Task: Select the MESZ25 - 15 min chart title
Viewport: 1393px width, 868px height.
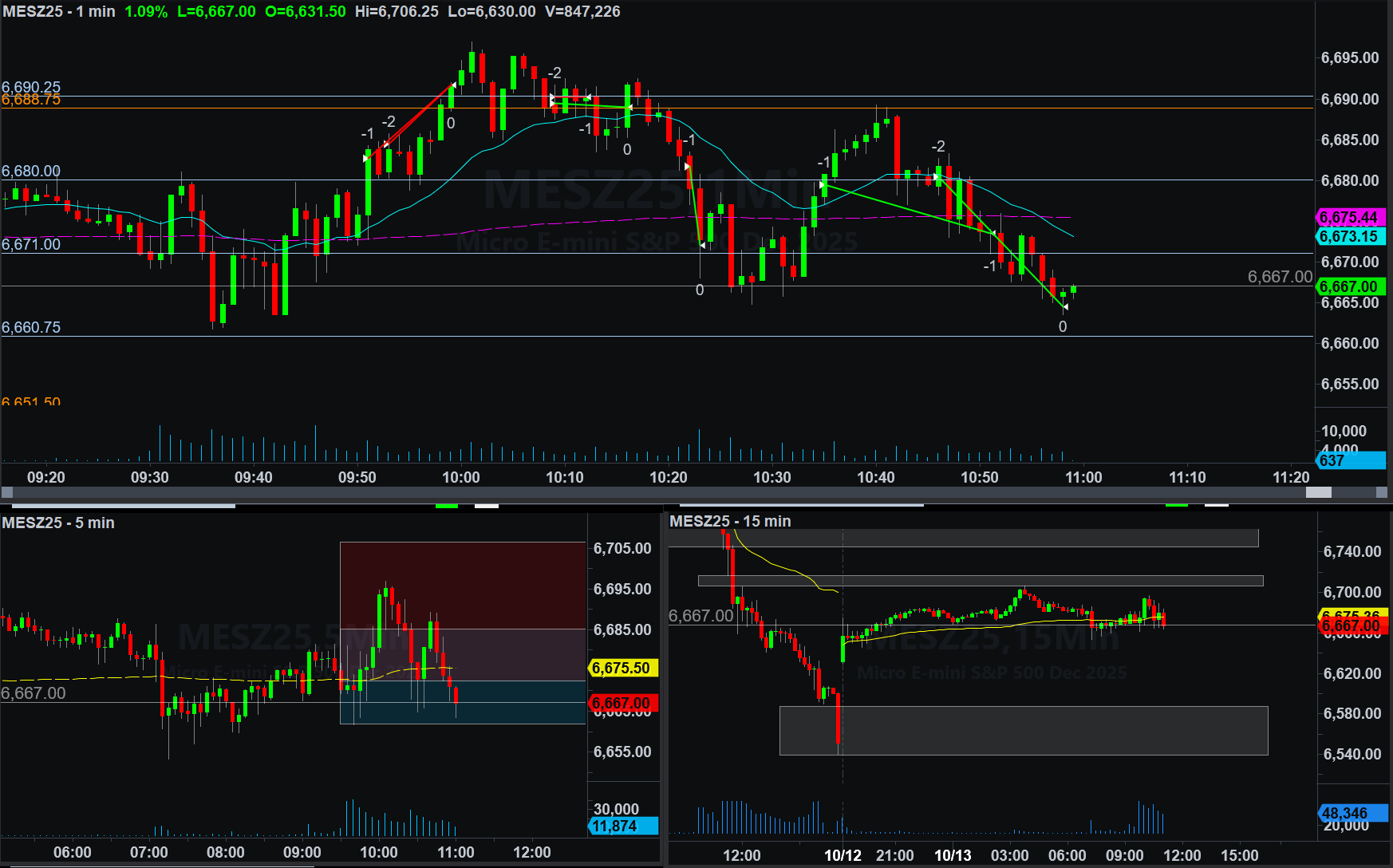Action: [730, 521]
